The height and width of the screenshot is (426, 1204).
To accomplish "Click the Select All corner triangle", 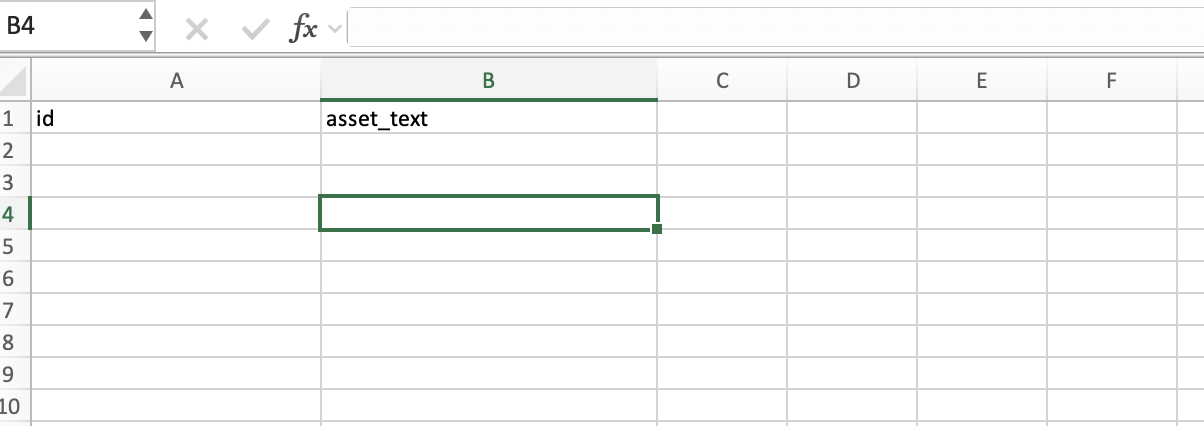I will coord(15,80).
